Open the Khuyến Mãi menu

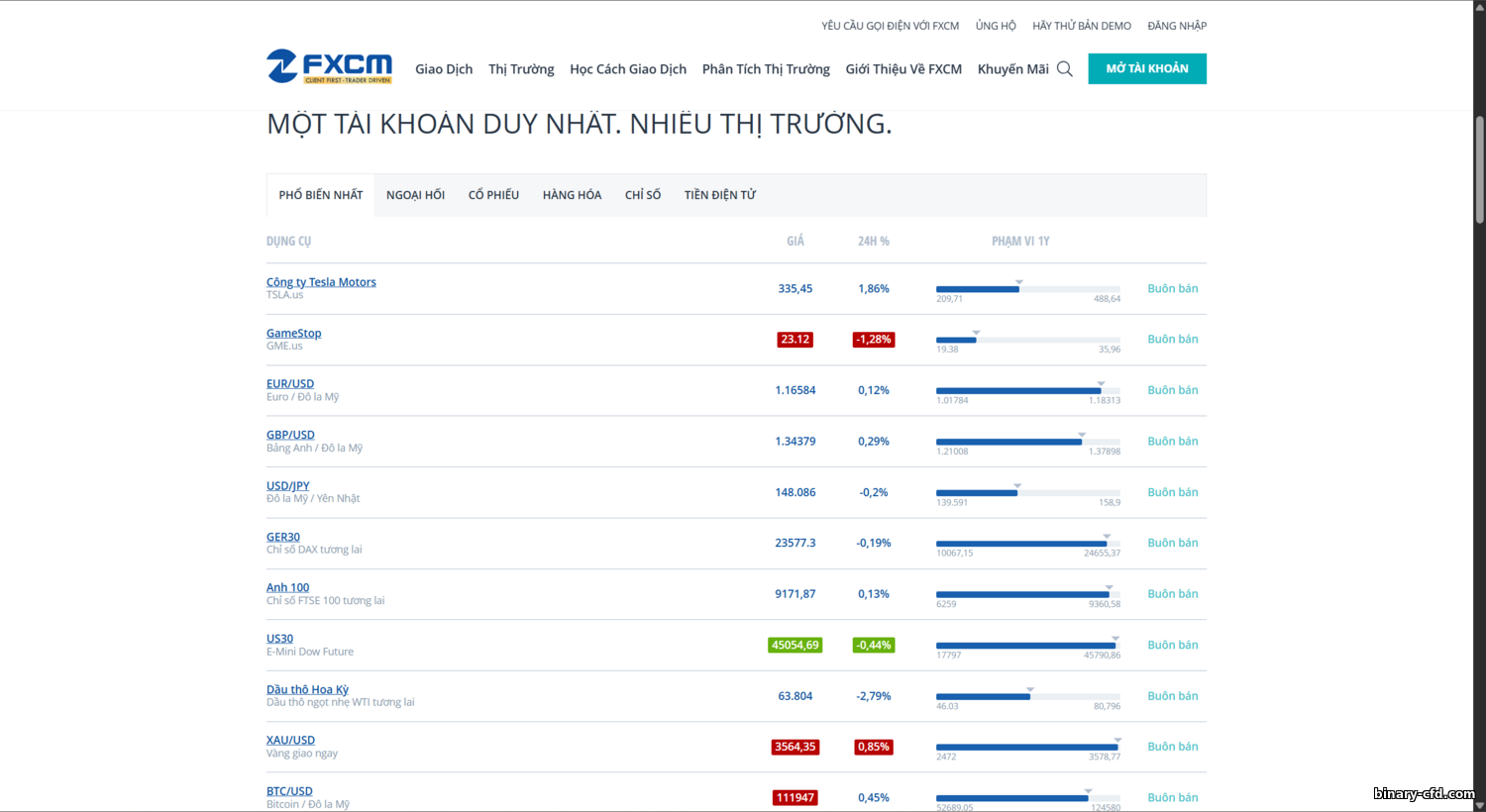1012,69
